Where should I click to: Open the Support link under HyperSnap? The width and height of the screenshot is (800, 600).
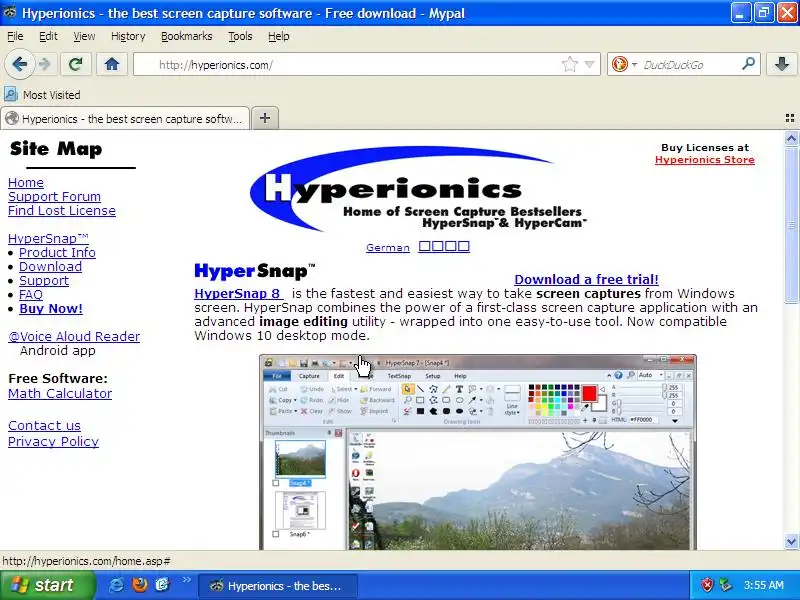44,281
